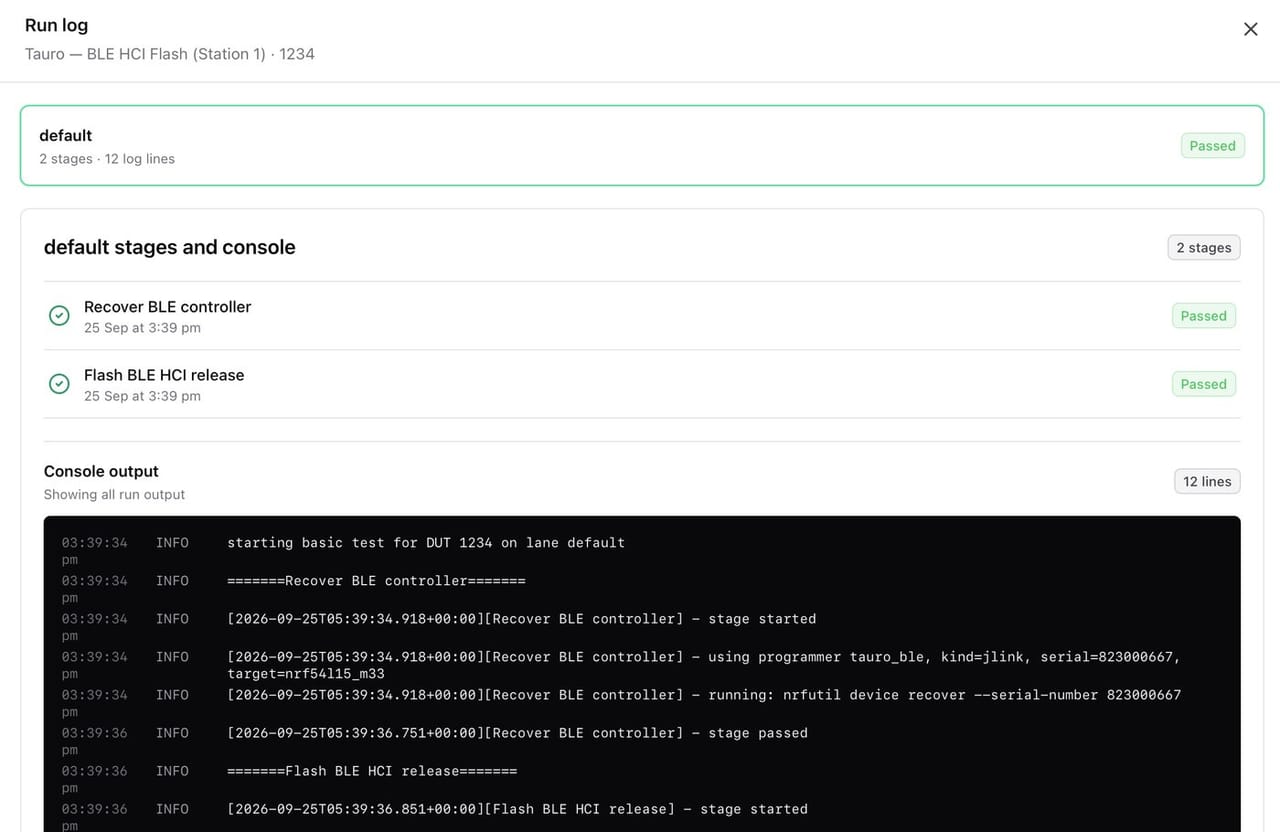Close the Run log dialog
The width and height of the screenshot is (1280, 832).
(1250, 29)
